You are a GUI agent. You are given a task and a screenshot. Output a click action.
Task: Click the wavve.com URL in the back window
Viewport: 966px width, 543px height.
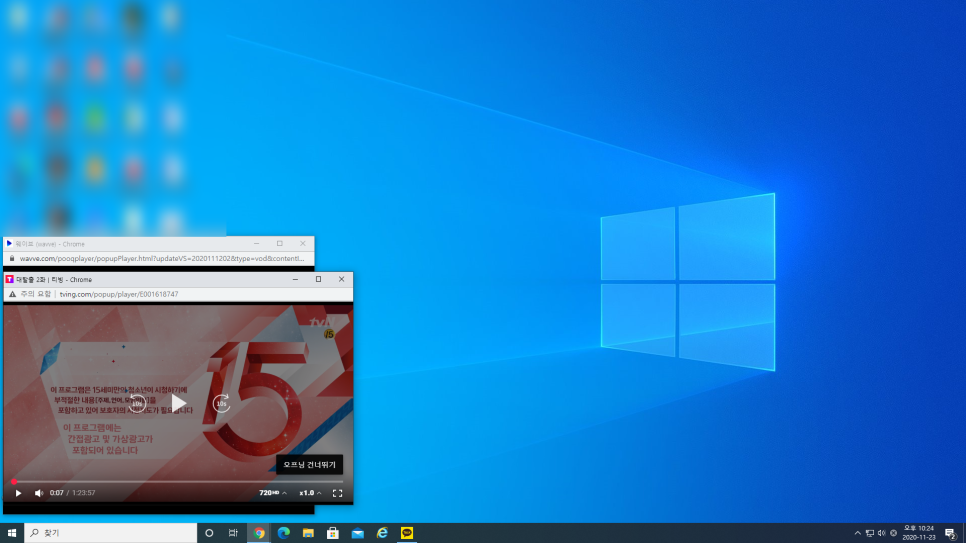coord(162,259)
